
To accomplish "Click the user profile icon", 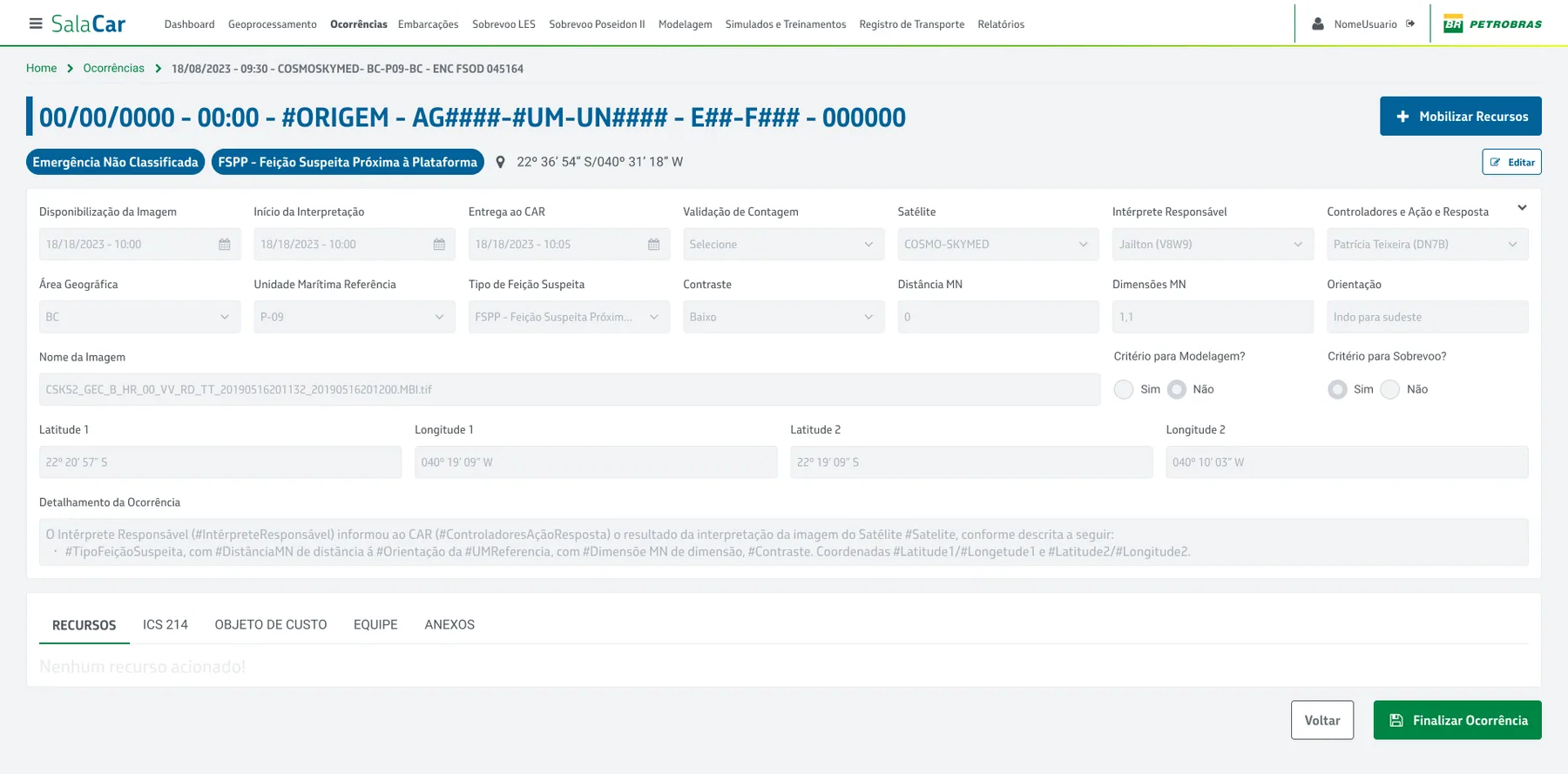I will coord(1318,24).
